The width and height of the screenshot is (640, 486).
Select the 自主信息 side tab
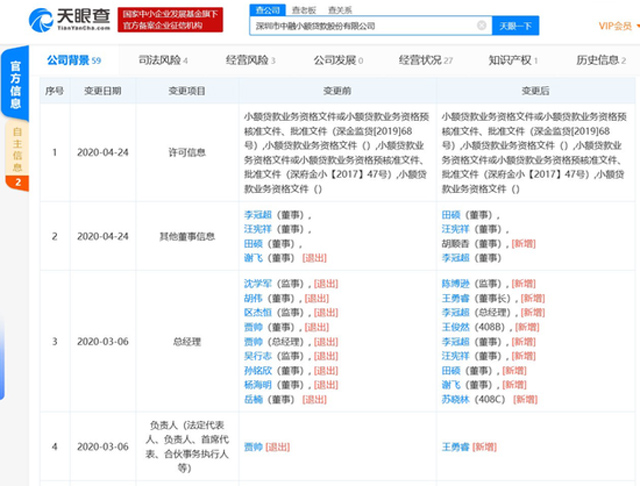tap(17, 149)
